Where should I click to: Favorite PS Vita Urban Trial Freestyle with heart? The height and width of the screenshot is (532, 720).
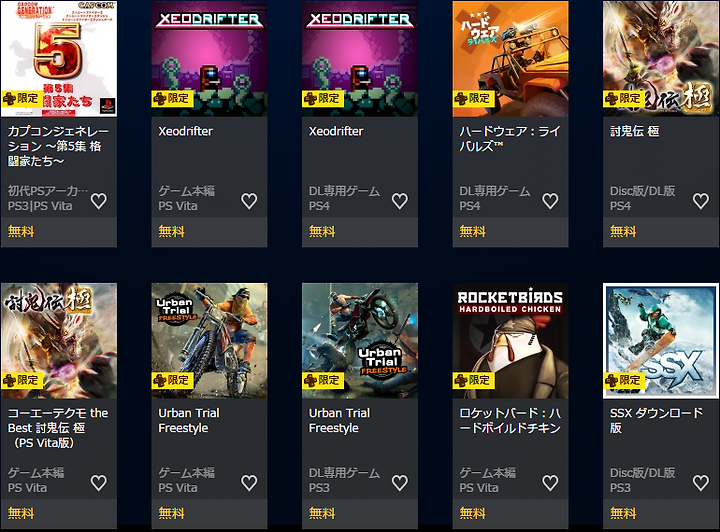click(249, 483)
